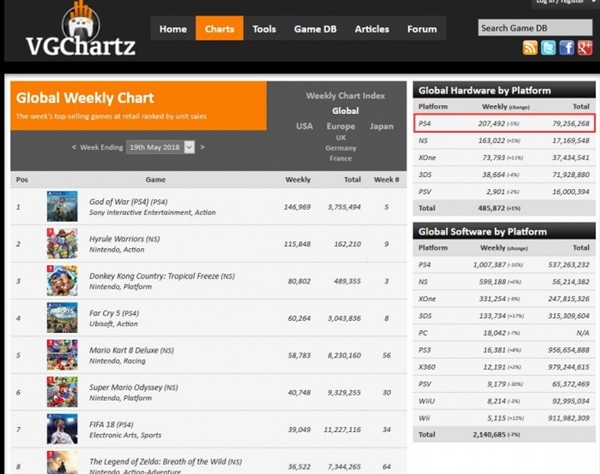Screen dimensions: 600x474
Task: Open the Hyrule Warriors cover thumbnail
Action: pos(62,244)
